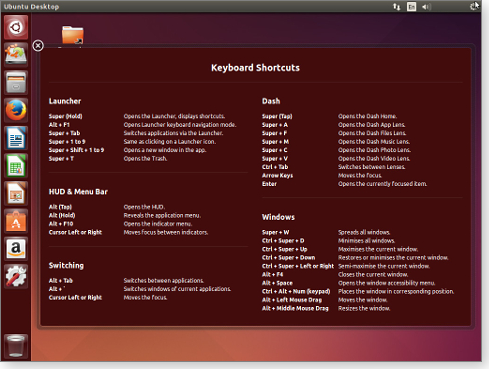Click the Alt (Tap) shortcut label
Image resolution: width=489 pixels, height=369 pixels.
click(x=60, y=207)
